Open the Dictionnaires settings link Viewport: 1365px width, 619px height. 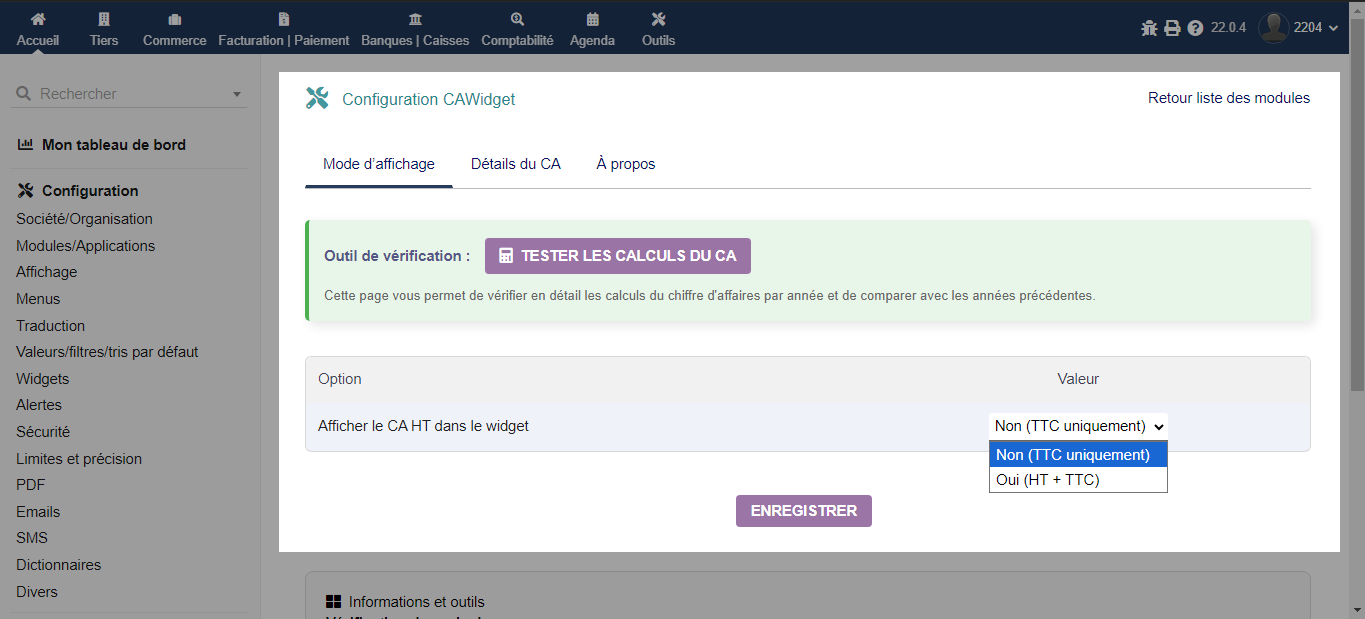pyautogui.click(x=58, y=565)
